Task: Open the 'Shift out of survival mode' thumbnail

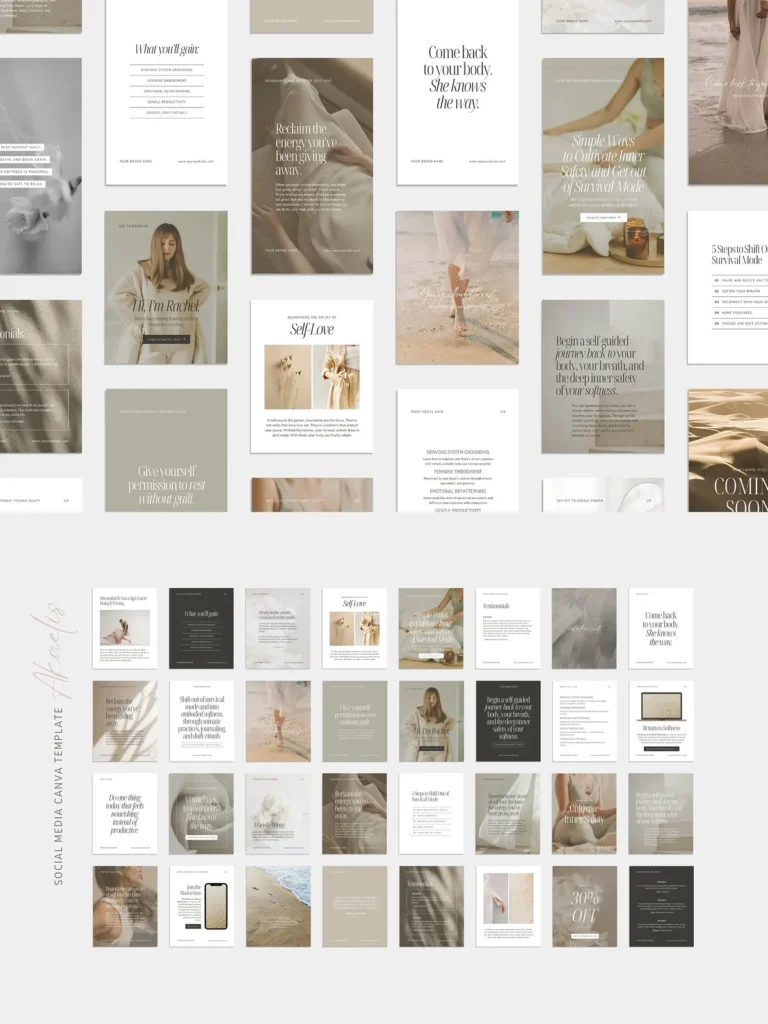Action: pos(201,721)
